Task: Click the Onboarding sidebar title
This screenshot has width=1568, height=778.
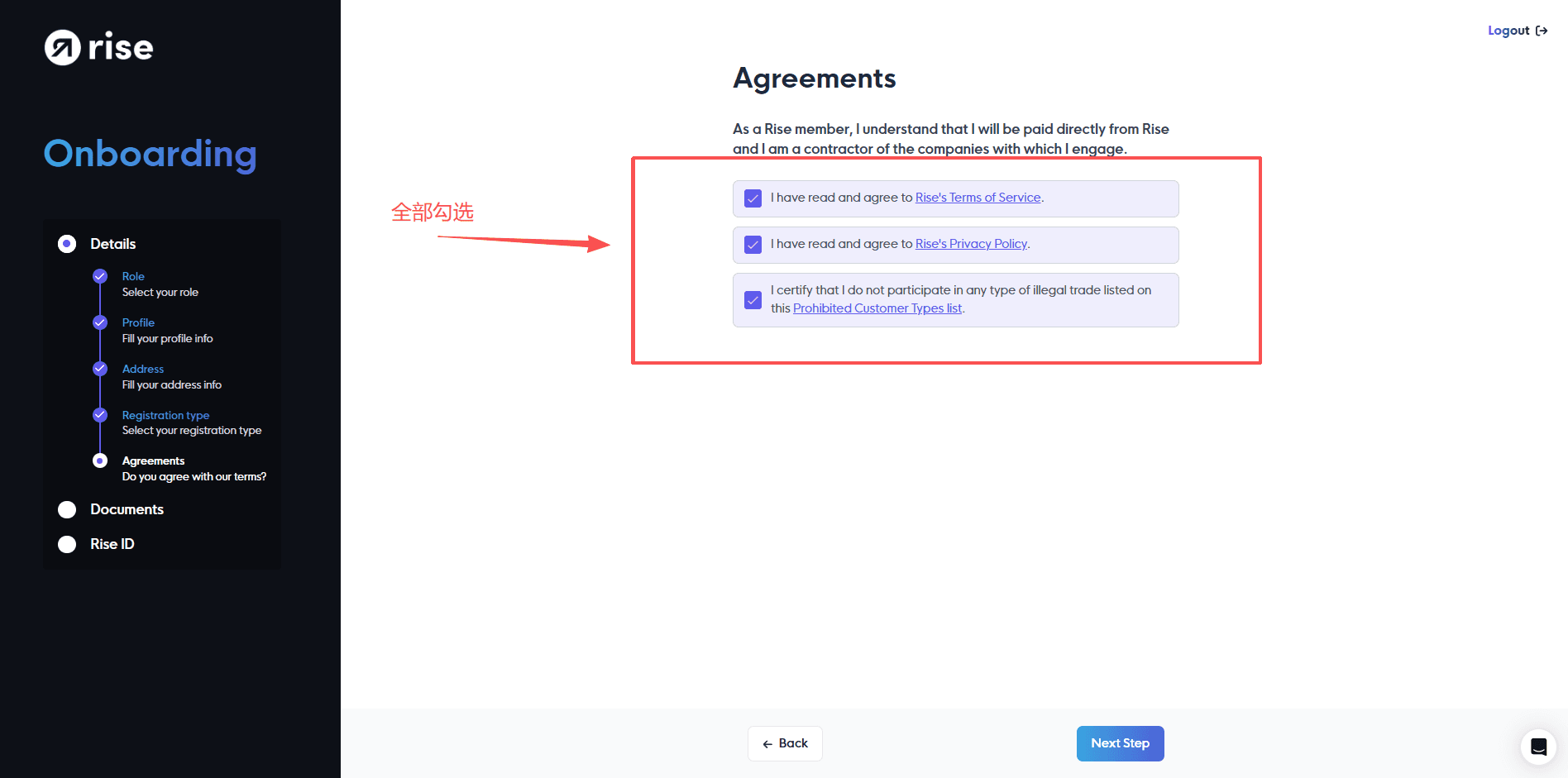Action: point(151,155)
